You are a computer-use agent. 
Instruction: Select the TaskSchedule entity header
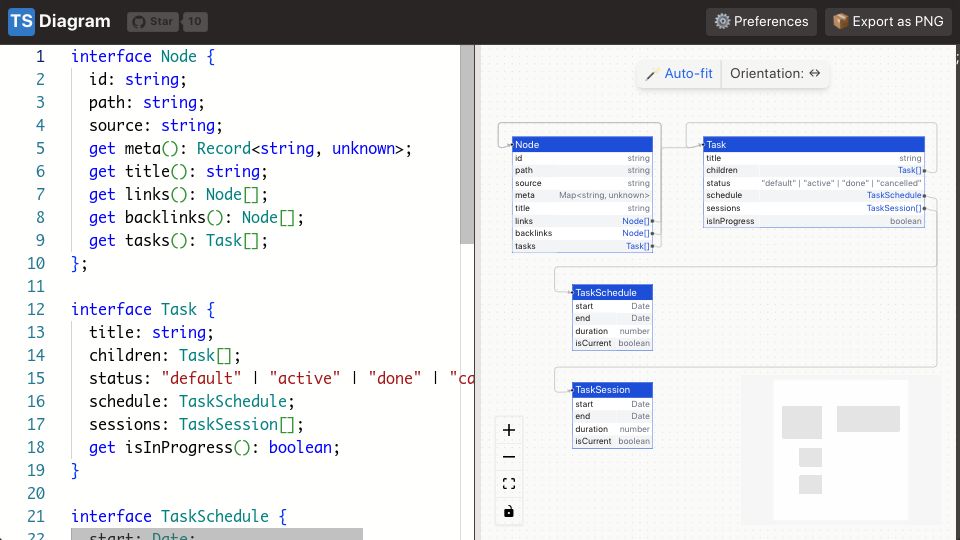[612, 293]
